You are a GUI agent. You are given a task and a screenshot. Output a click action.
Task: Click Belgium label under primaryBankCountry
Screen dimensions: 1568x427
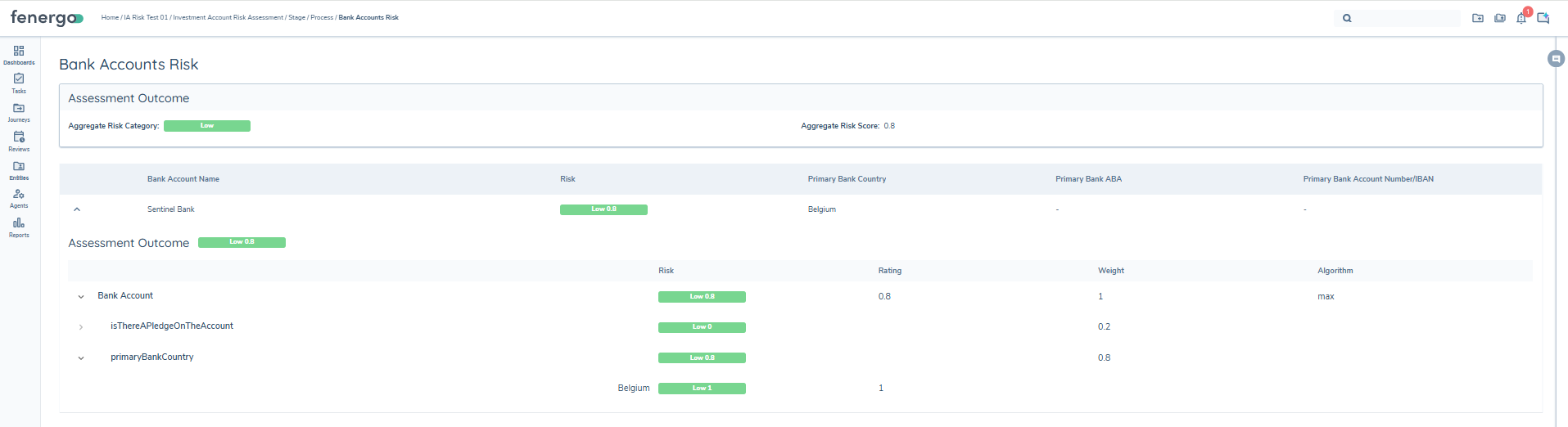pyautogui.click(x=634, y=389)
